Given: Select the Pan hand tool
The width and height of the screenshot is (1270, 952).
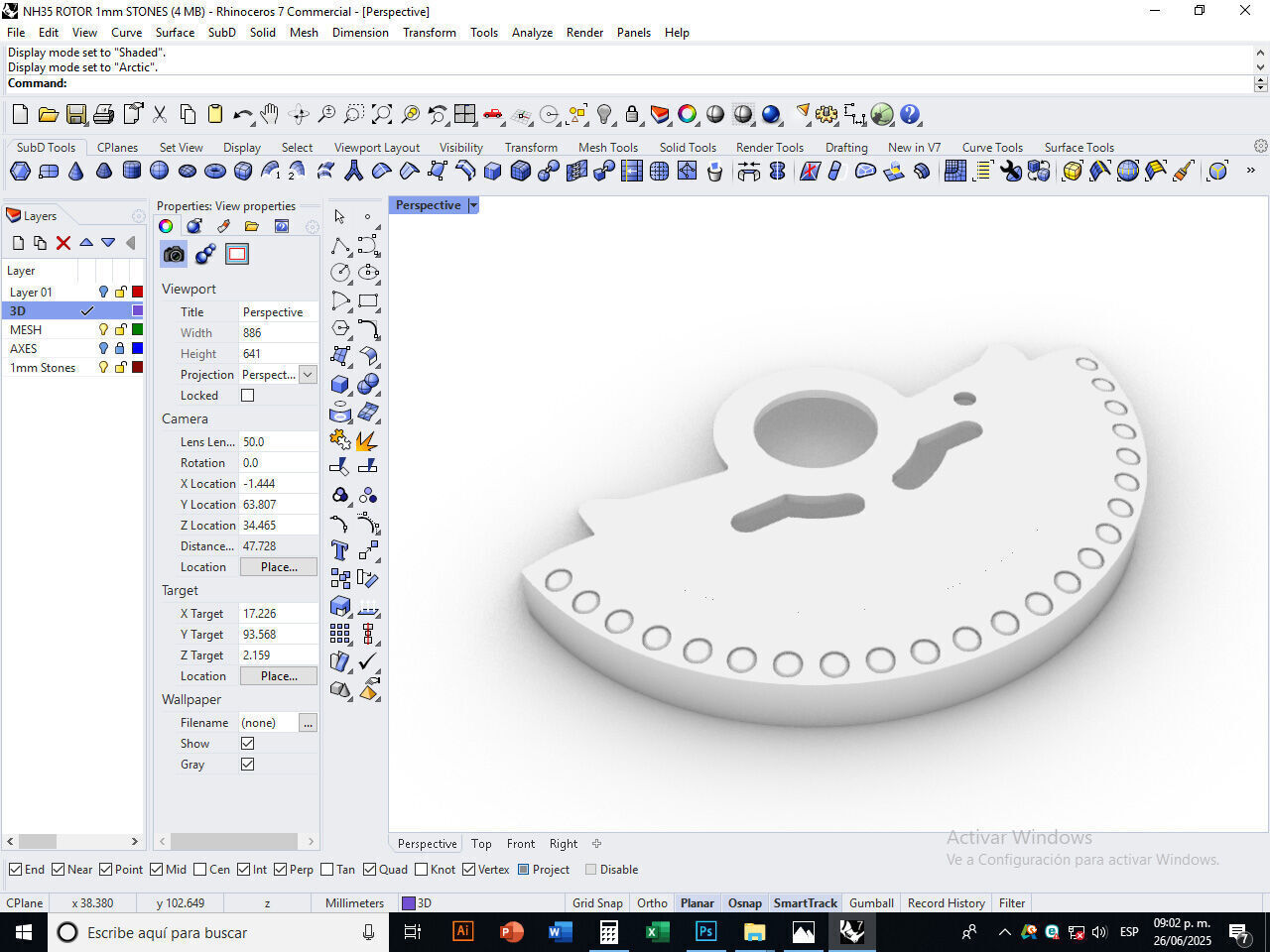Looking at the screenshot, I should 269,114.
